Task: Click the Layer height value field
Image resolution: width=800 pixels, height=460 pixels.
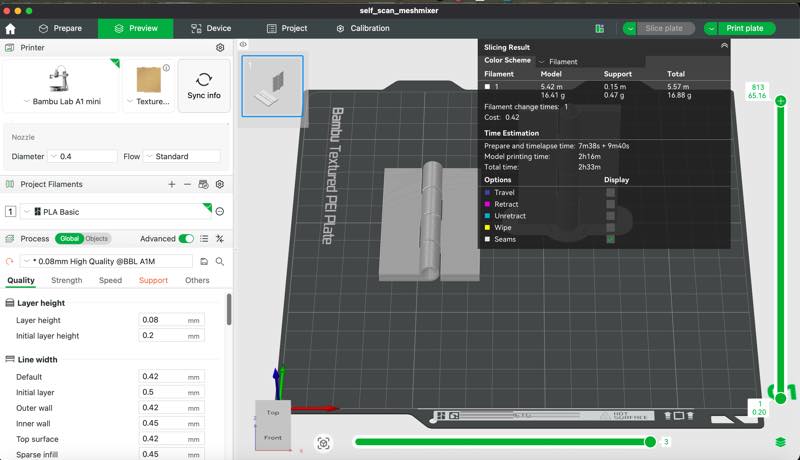Action: pyautogui.click(x=171, y=320)
